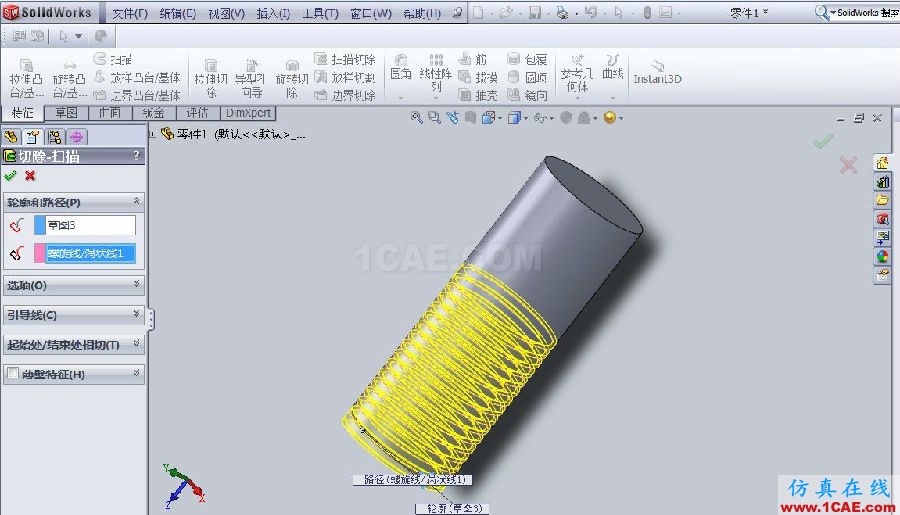Select the Lofted Boss/Base (放样凸台/基体) tool
Image resolution: width=900 pixels, height=515 pixels.
[138, 77]
